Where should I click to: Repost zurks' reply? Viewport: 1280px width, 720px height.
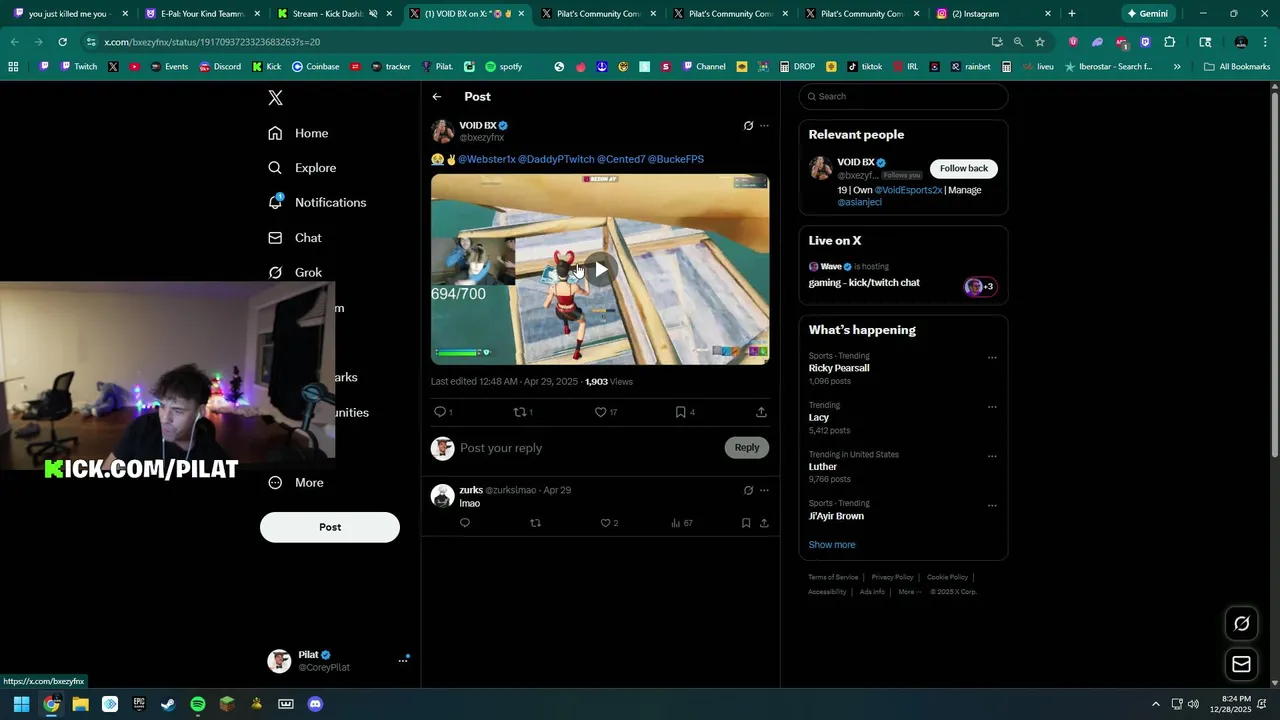coord(535,523)
